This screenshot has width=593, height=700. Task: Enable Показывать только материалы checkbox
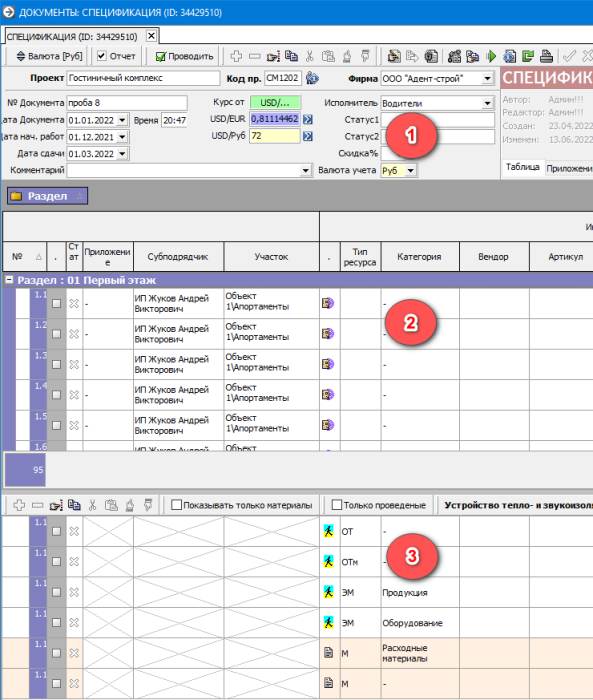(x=176, y=505)
